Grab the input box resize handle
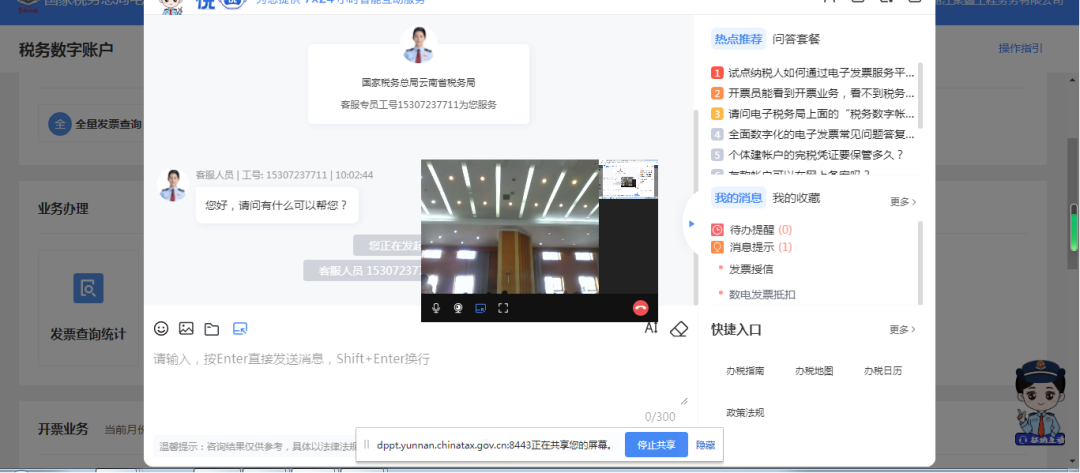1080x473 pixels. pos(684,401)
